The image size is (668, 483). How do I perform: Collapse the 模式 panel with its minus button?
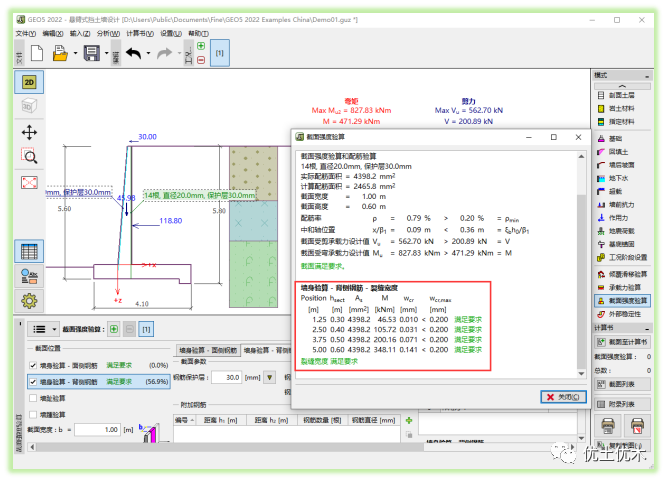tap(647, 76)
